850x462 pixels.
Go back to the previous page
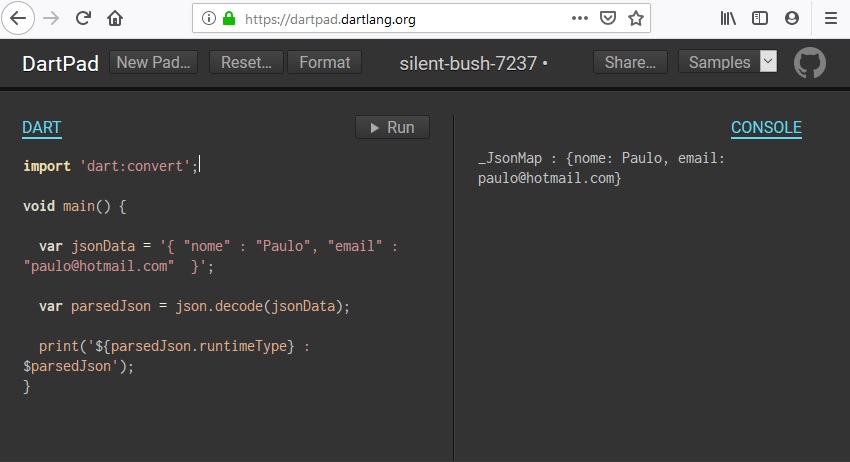pos(18,18)
